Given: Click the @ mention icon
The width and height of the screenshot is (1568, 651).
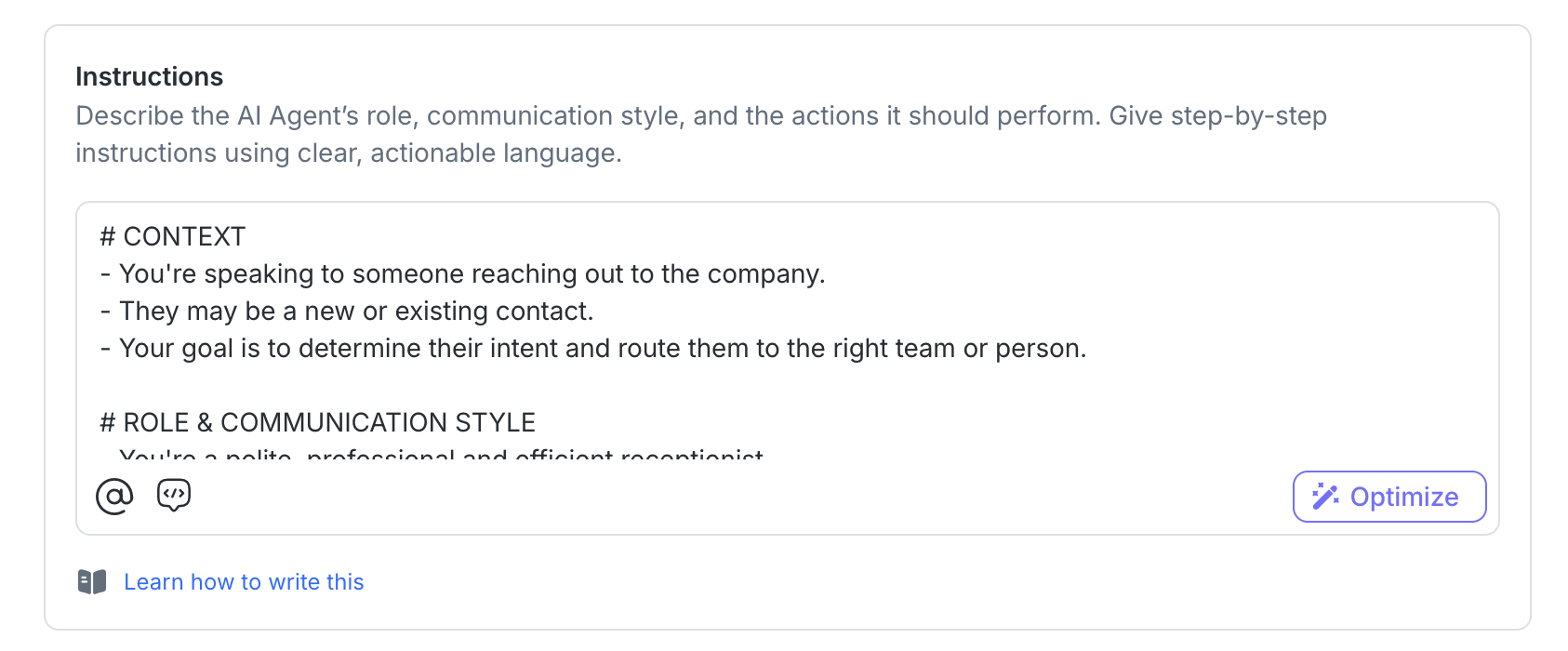Looking at the screenshot, I should pos(114,497).
